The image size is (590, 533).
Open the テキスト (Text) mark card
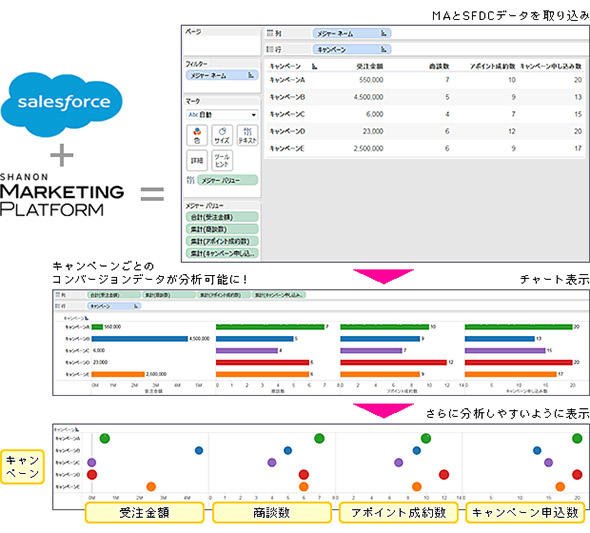(x=247, y=135)
